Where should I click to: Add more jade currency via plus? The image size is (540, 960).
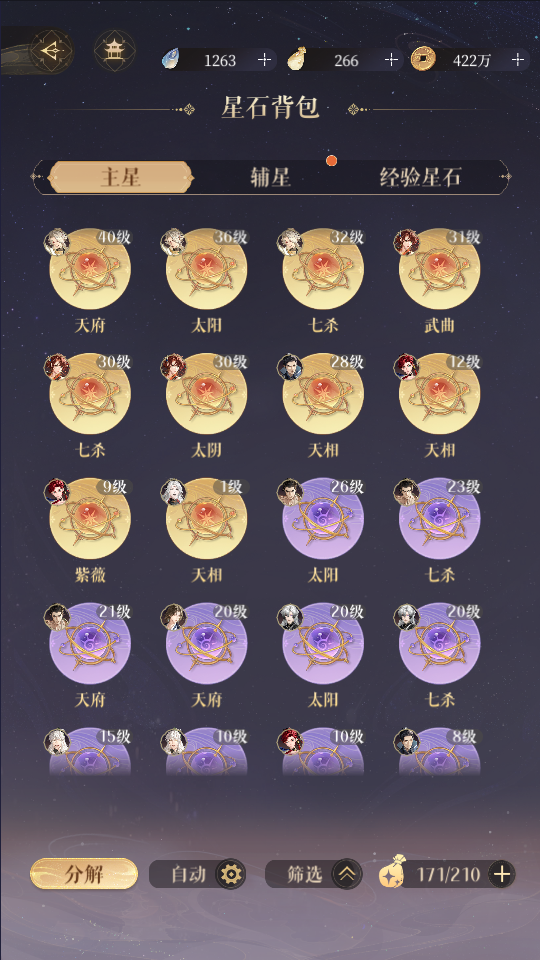(x=264, y=60)
